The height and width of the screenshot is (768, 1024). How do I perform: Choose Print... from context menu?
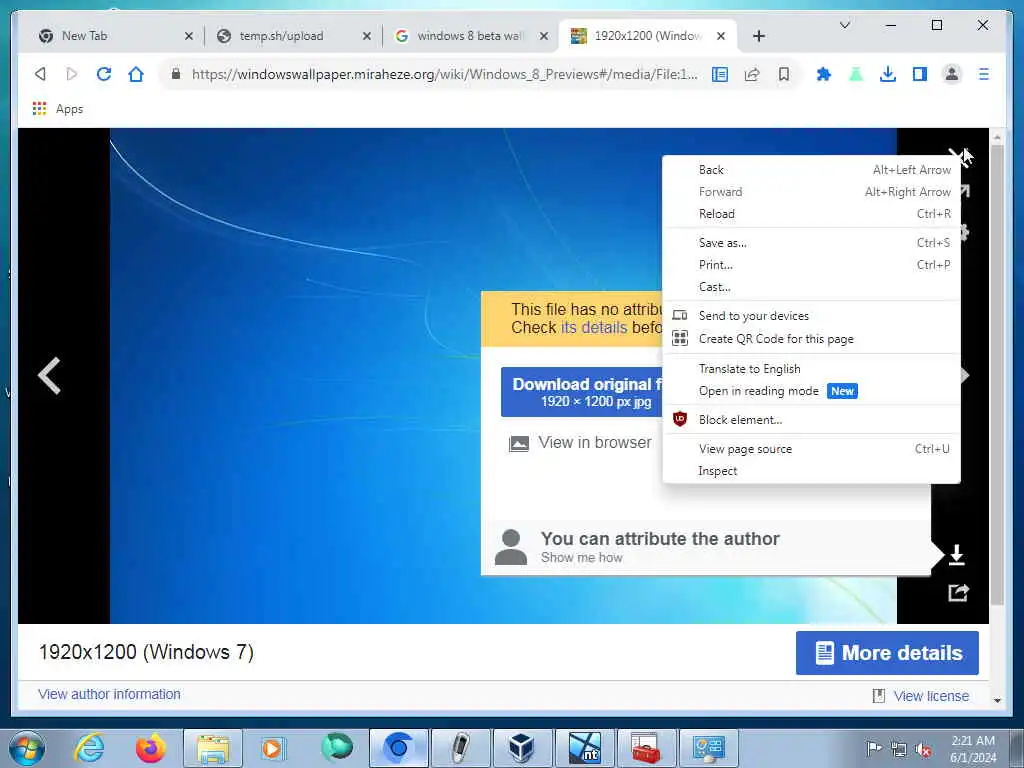coord(811,265)
